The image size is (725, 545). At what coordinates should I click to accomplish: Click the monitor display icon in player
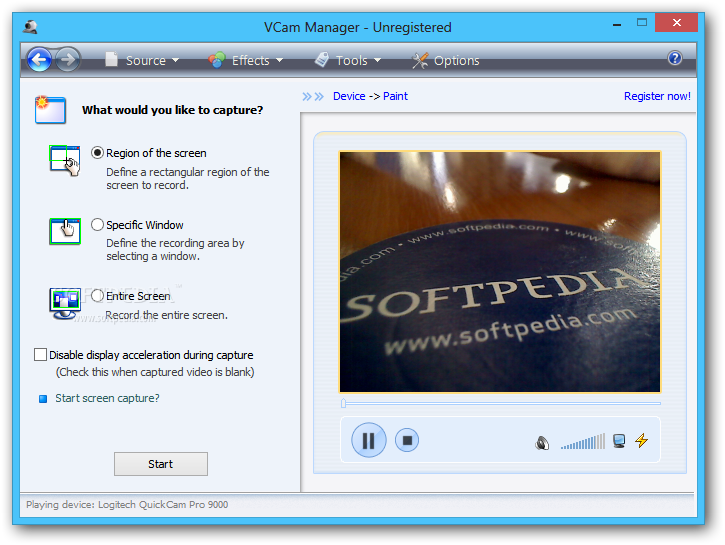tap(619, 441)
